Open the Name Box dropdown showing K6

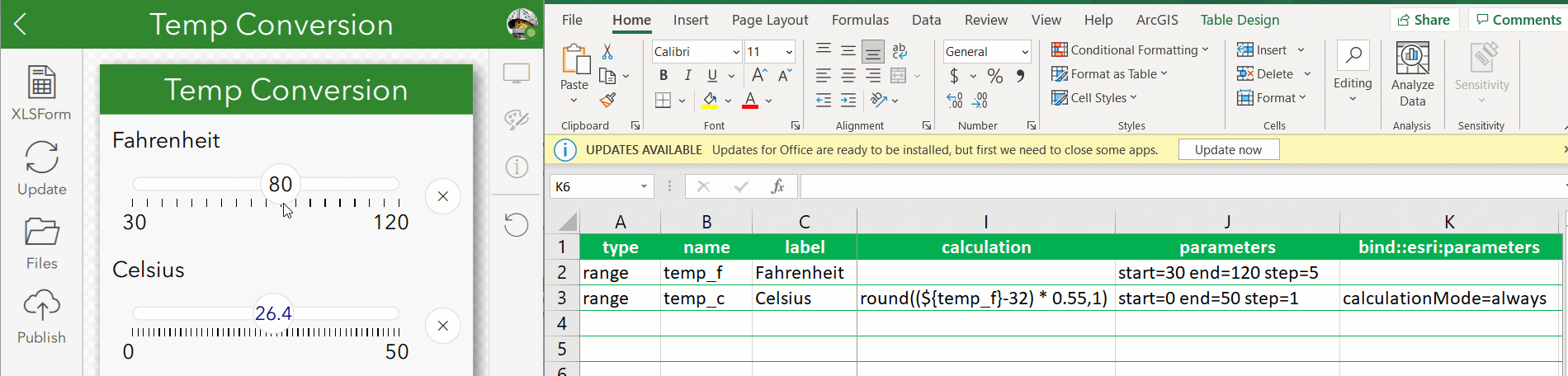(x=644, y=186)
